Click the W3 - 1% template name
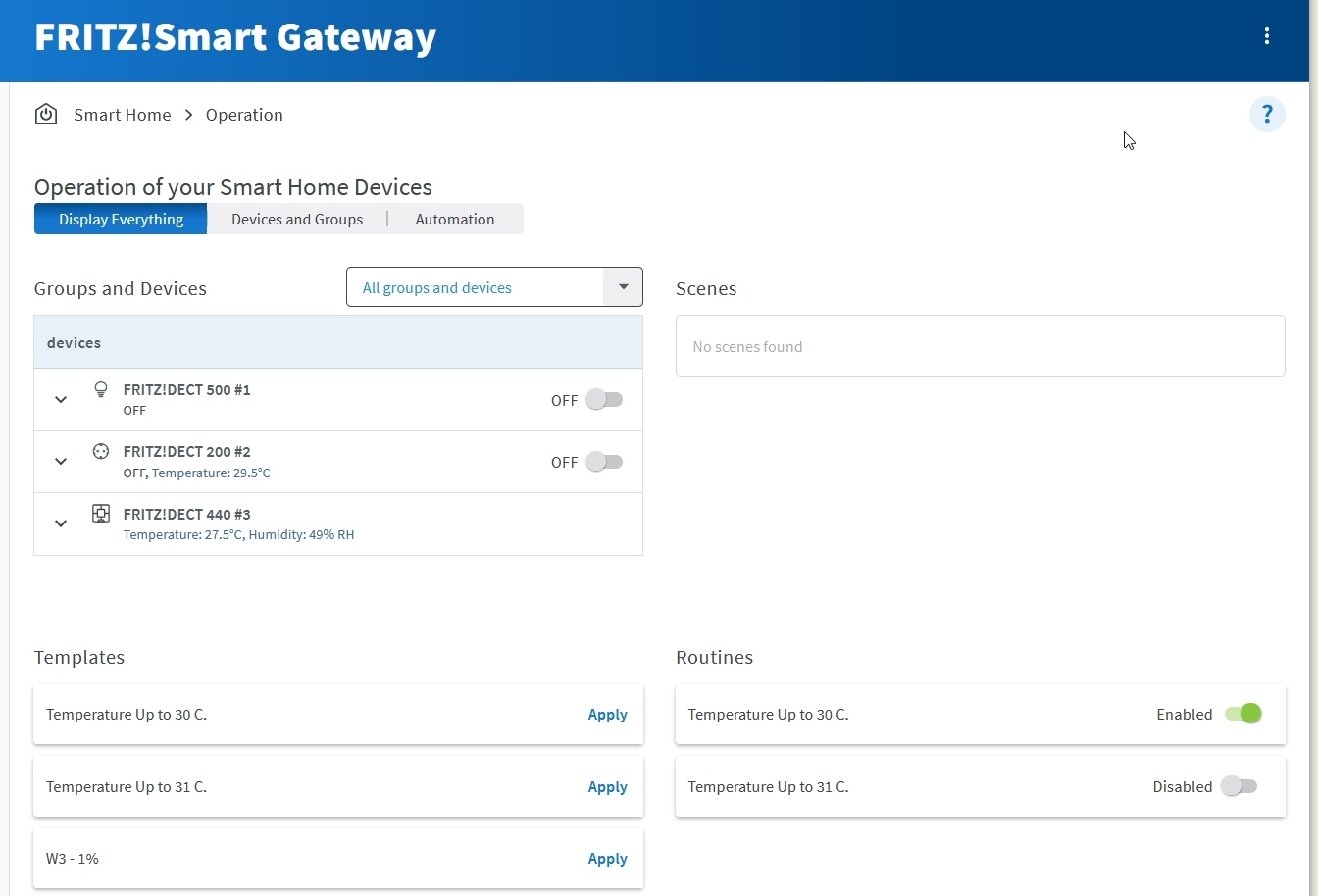The height and width of the screenshot is (896, 1318). tap(73, 858)
